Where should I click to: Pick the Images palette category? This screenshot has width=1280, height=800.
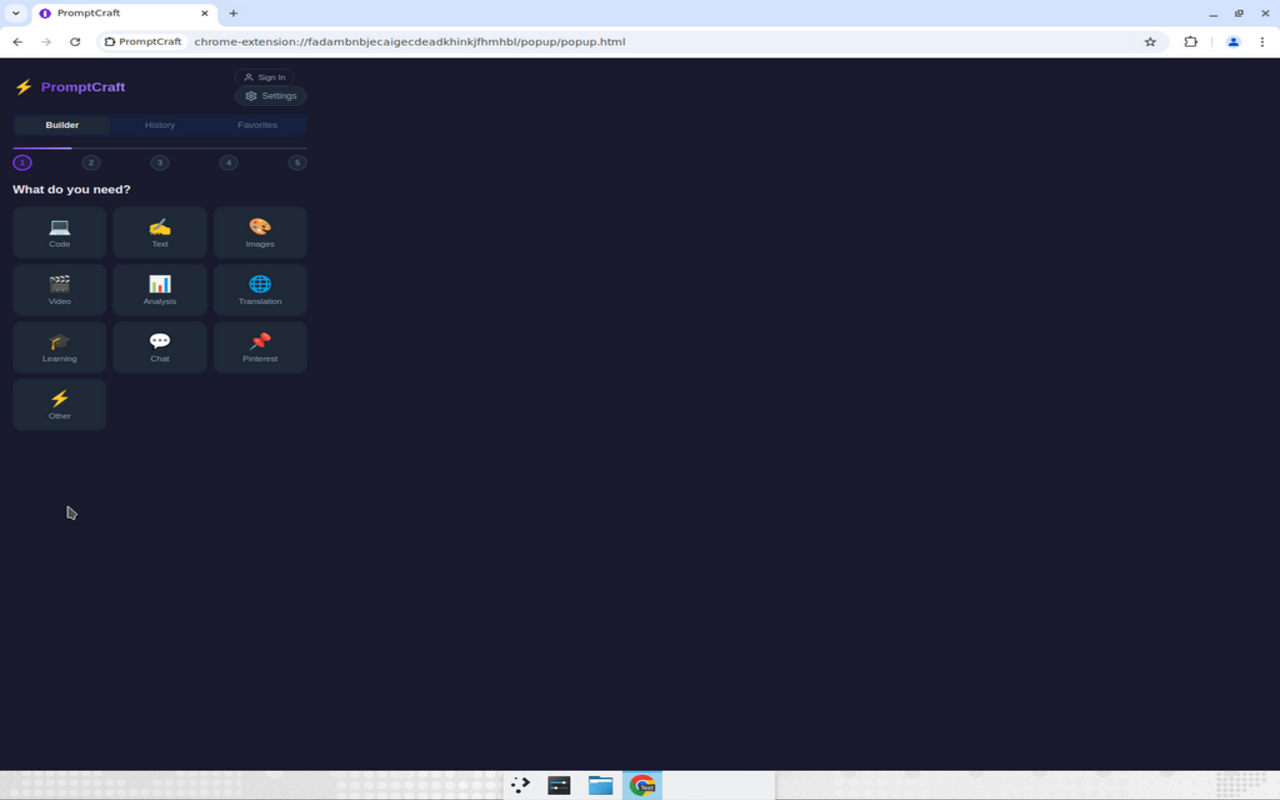click(260, 233)
